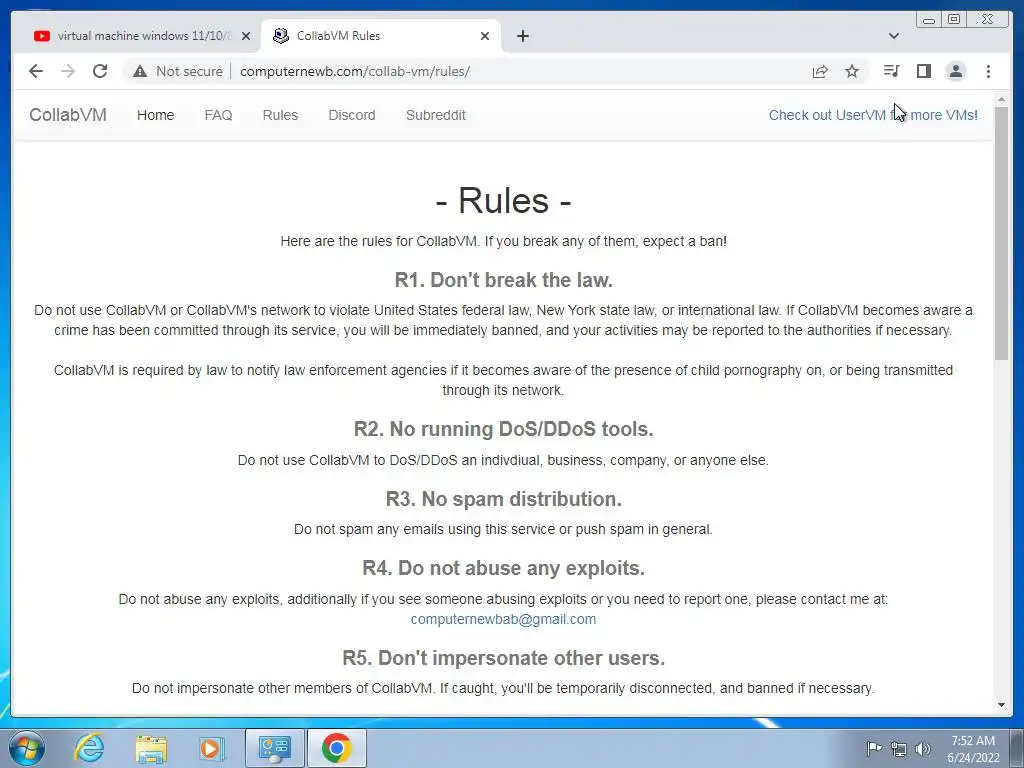Viewport: 1024px width, 768px height.
Task: Click the vertical scrollbar thumb
Action: tap(1001, 232)
